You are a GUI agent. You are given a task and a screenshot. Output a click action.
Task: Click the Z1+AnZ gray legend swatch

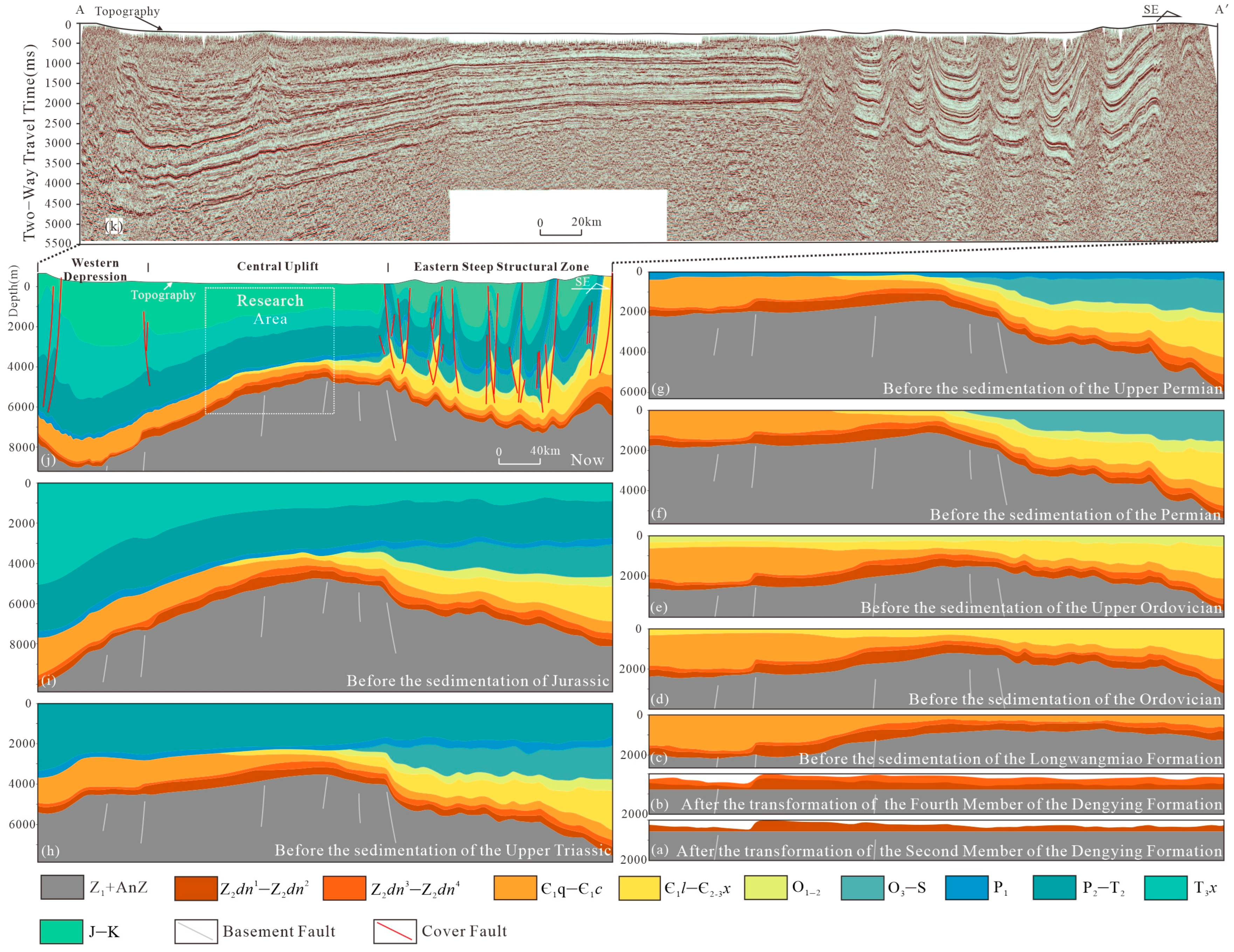click(x=62, y=887)
